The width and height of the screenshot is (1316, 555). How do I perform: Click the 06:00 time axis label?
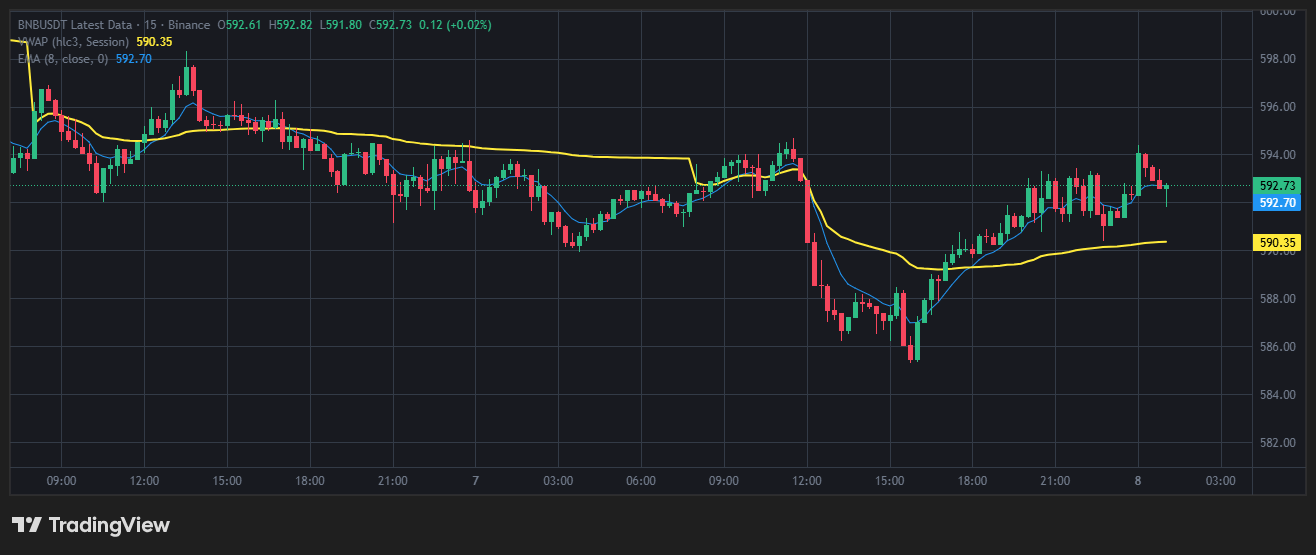641,481
